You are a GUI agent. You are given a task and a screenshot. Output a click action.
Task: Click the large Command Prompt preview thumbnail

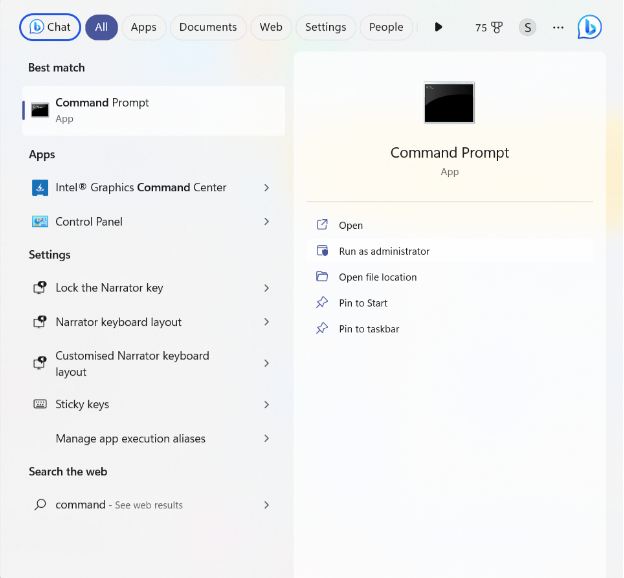[x=449, y=103]
